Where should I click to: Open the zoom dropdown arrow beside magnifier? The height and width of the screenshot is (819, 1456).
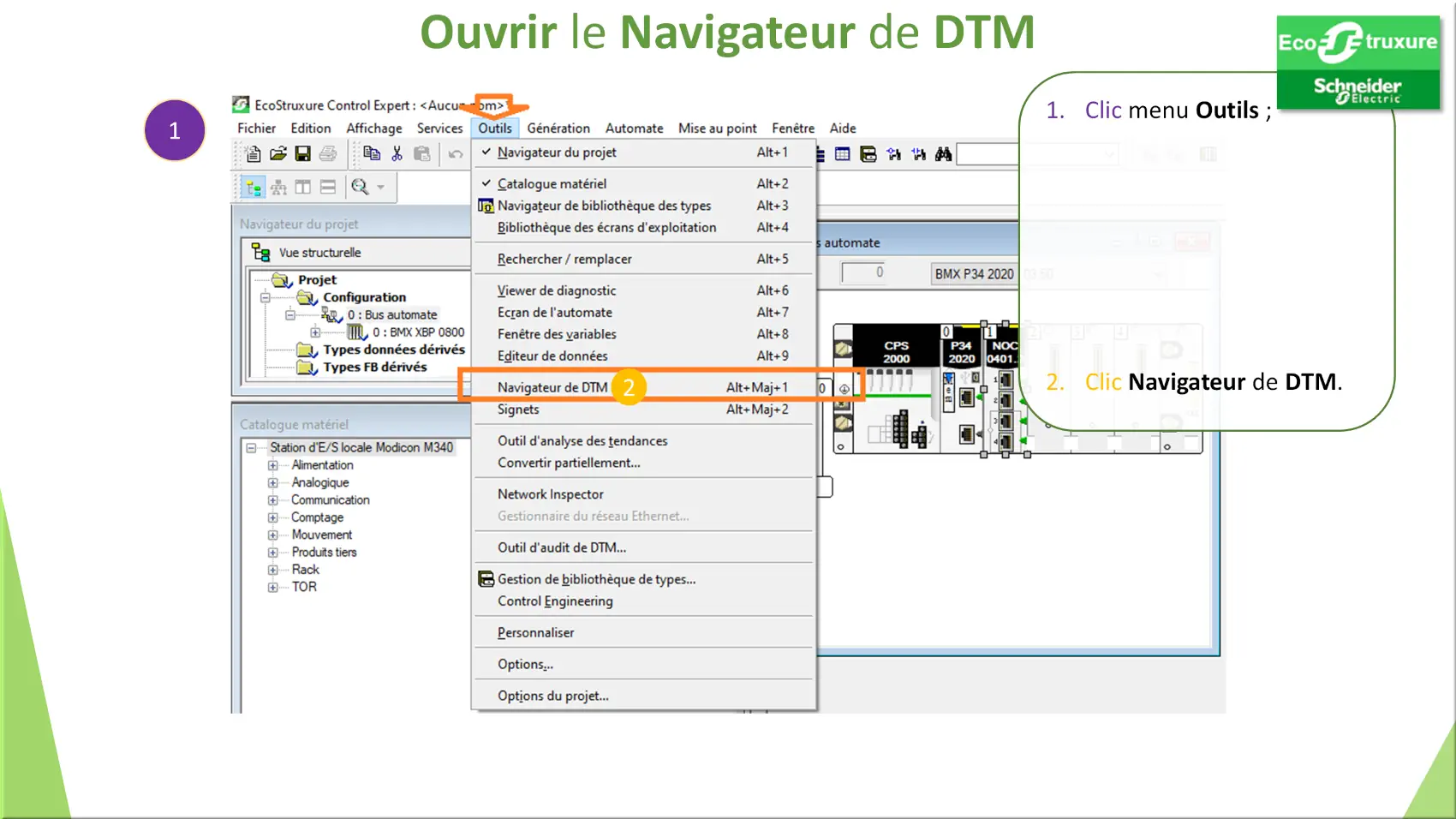click(x=381, y=187)
